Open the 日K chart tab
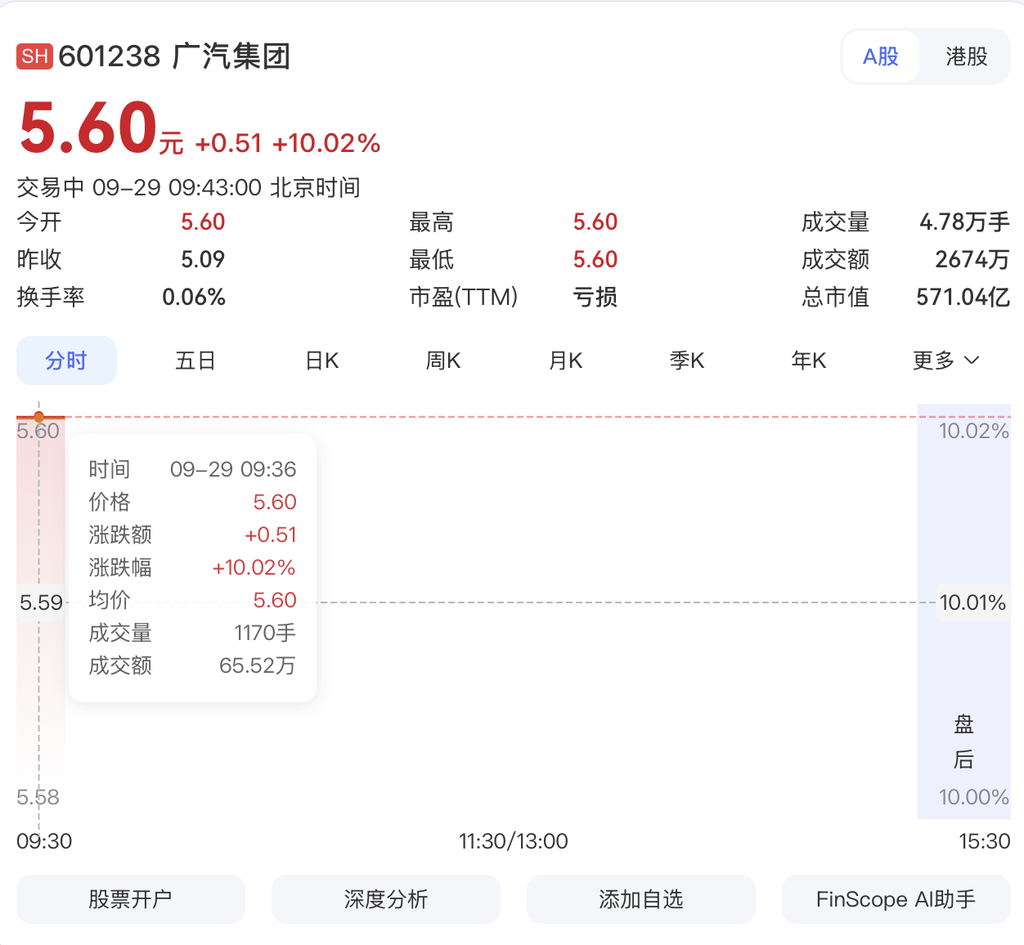The height and width of the screenshot is (945, 1024). tap(322, 360)
